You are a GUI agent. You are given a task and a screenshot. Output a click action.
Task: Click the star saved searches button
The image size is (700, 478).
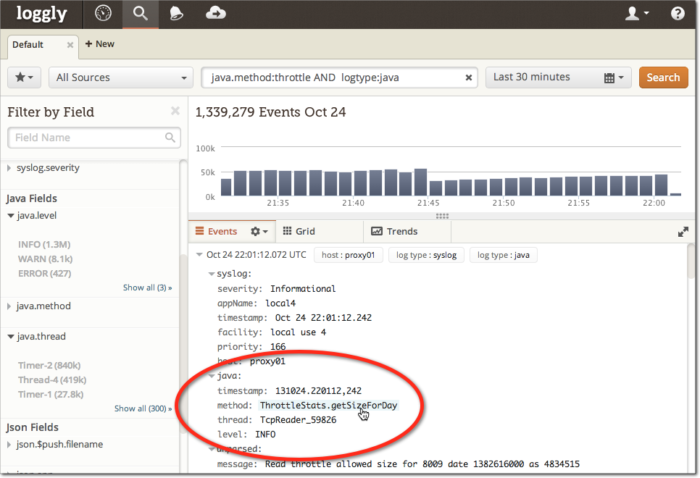click(23, 78)
